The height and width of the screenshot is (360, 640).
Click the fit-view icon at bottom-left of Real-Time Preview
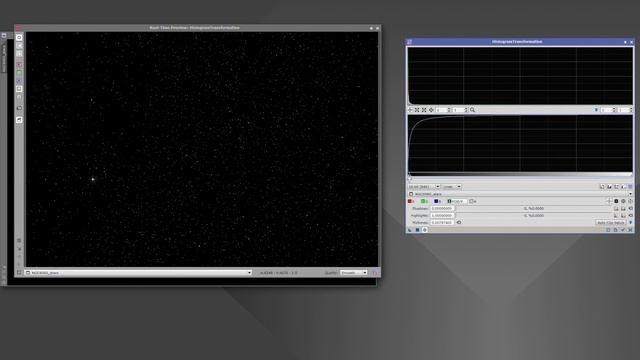coord(19,272)
